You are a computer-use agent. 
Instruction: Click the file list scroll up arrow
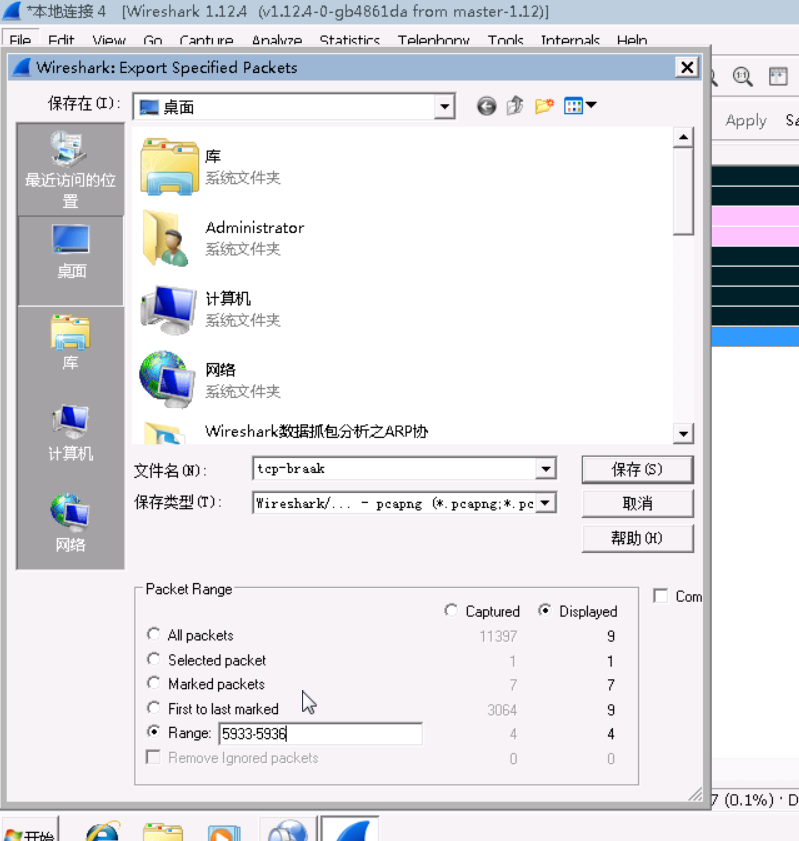click(683, 138)
